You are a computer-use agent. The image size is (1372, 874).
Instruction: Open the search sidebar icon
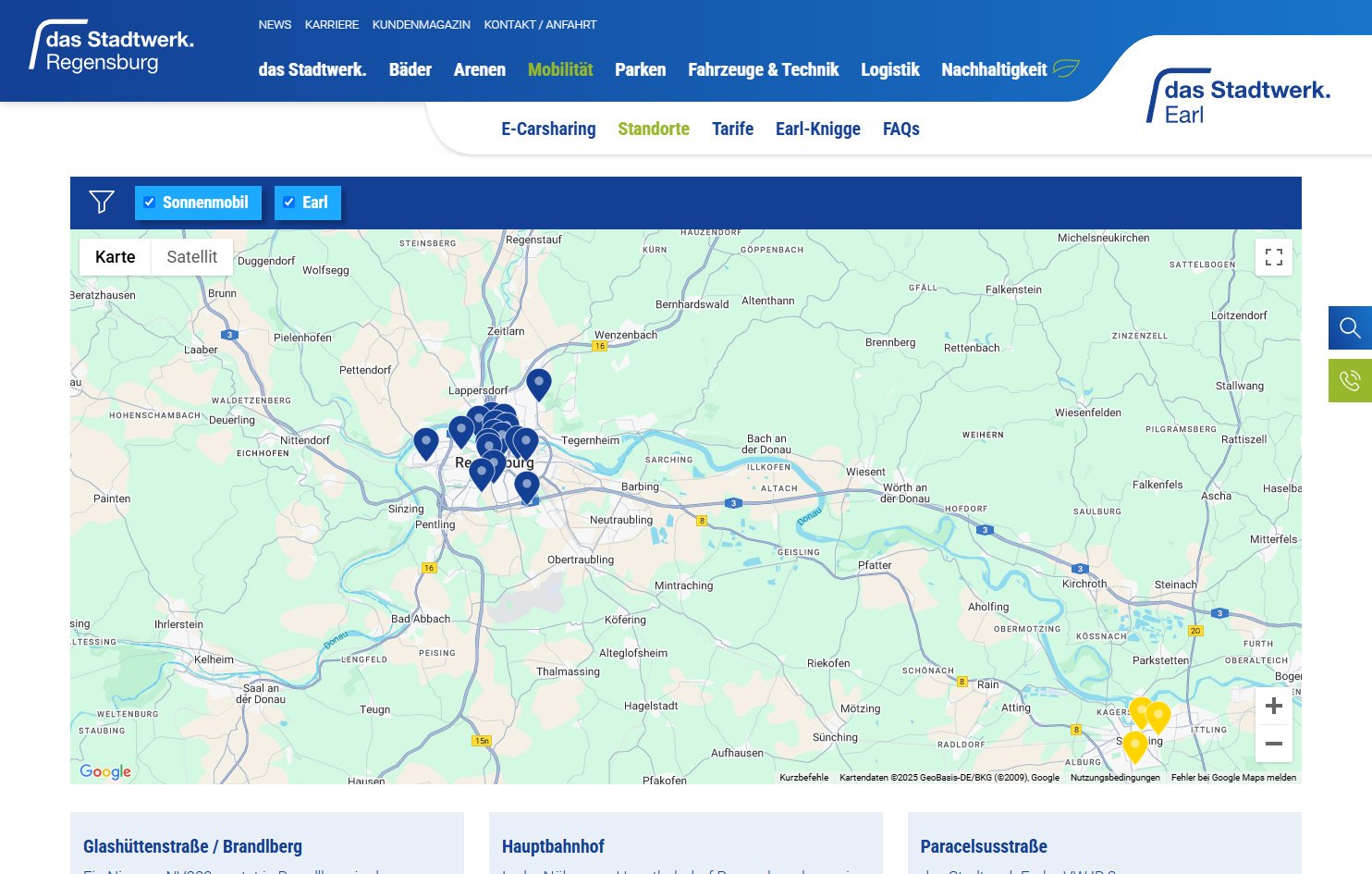point(1350,327)
